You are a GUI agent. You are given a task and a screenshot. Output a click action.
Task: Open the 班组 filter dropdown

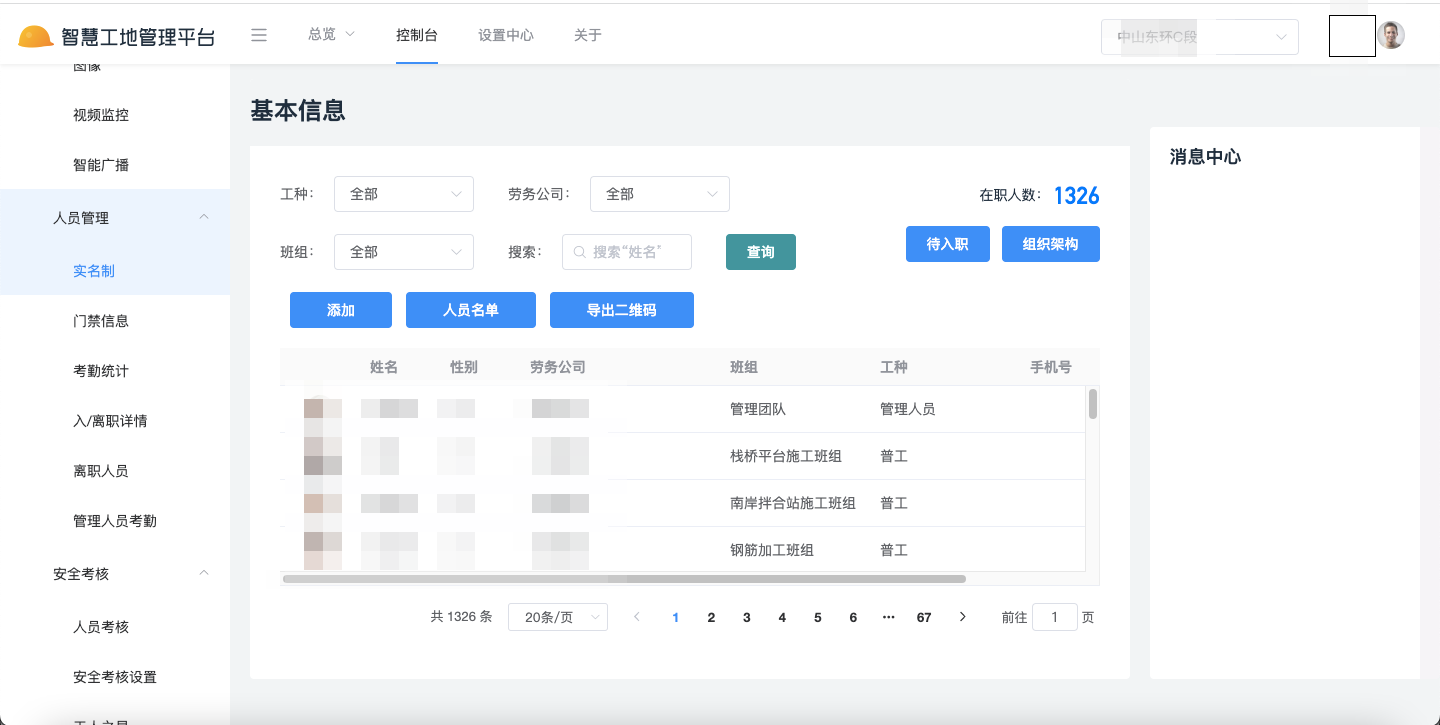pyautogui.click(x=404, y=252)
